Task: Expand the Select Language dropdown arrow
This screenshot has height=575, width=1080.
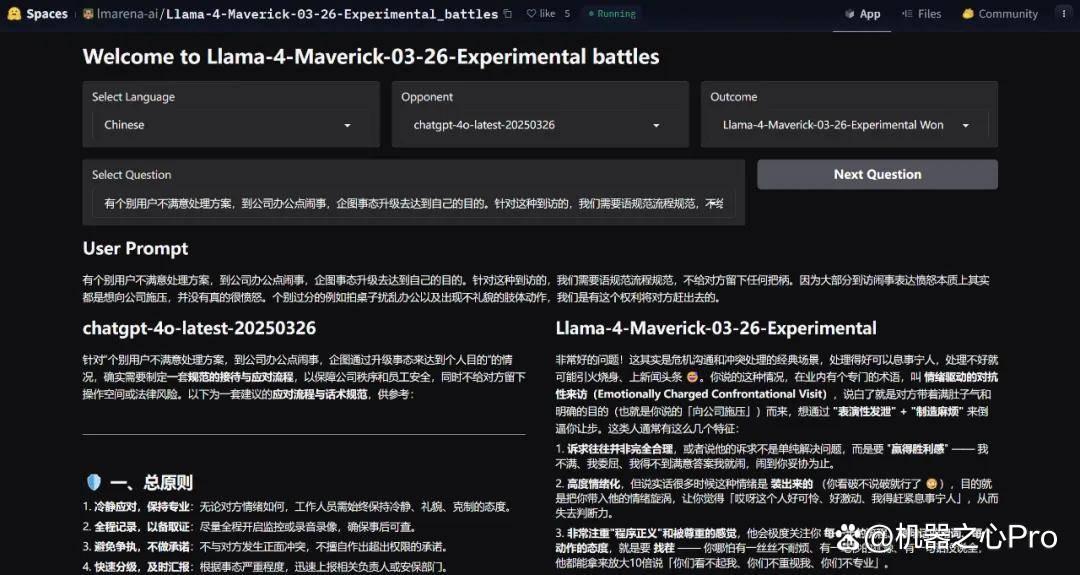Action: tap(347, 125)
